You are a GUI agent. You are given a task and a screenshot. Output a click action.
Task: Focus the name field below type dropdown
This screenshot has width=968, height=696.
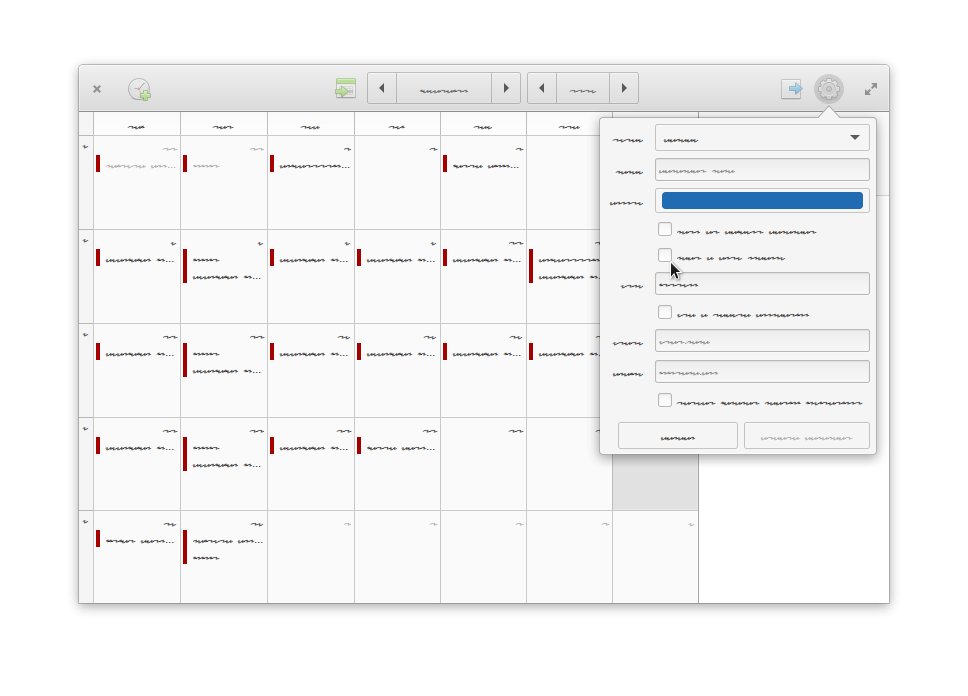762,170
